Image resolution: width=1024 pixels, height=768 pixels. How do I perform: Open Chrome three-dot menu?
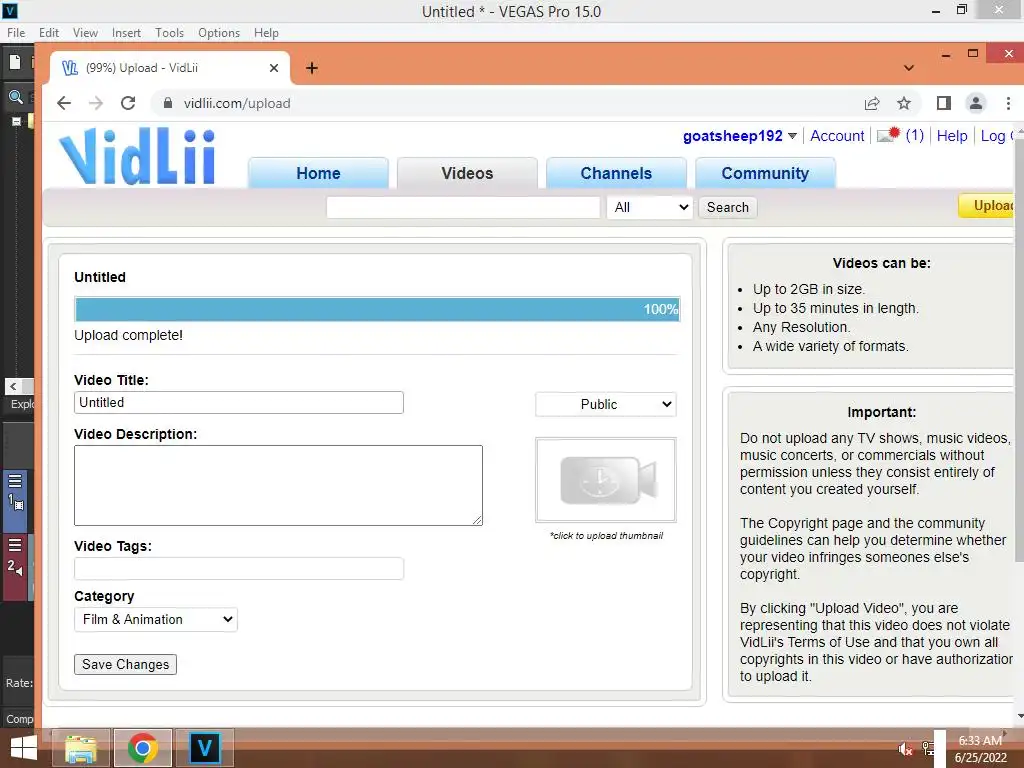click(1008, 103)
